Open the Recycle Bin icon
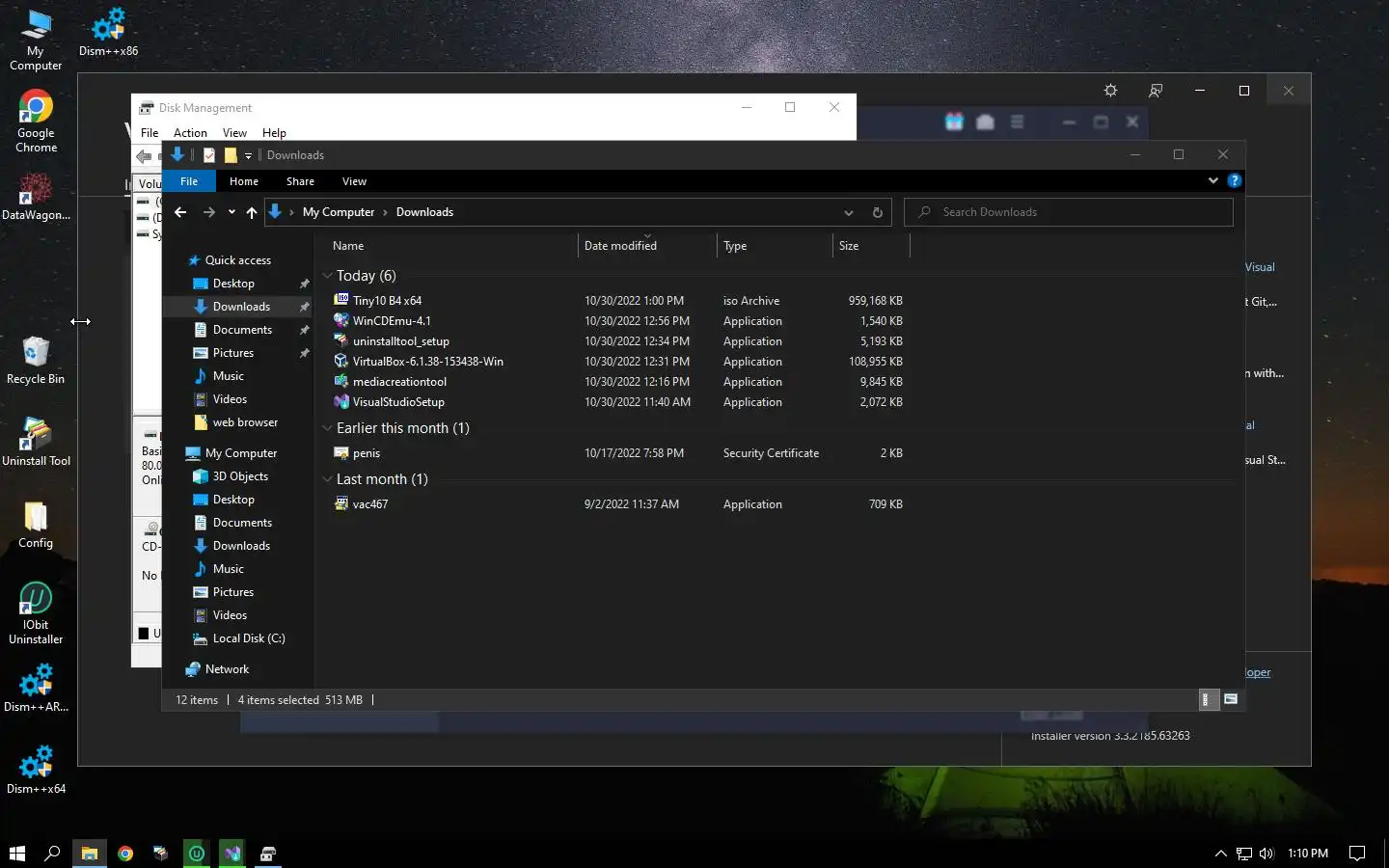1389x868 pixels. [x=36, y=360]
